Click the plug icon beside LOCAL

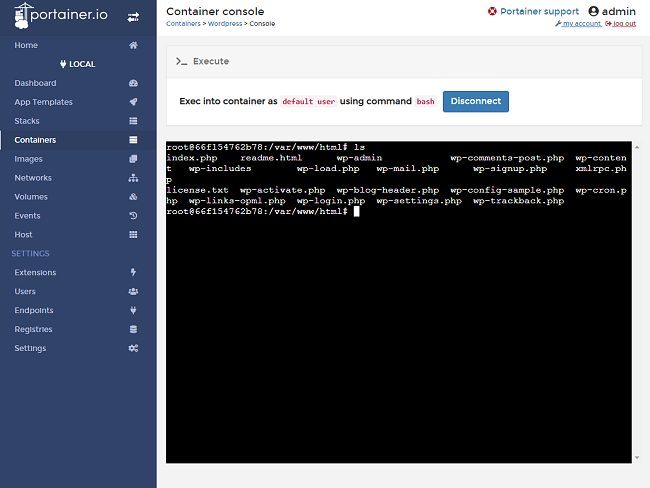point(63,64)
